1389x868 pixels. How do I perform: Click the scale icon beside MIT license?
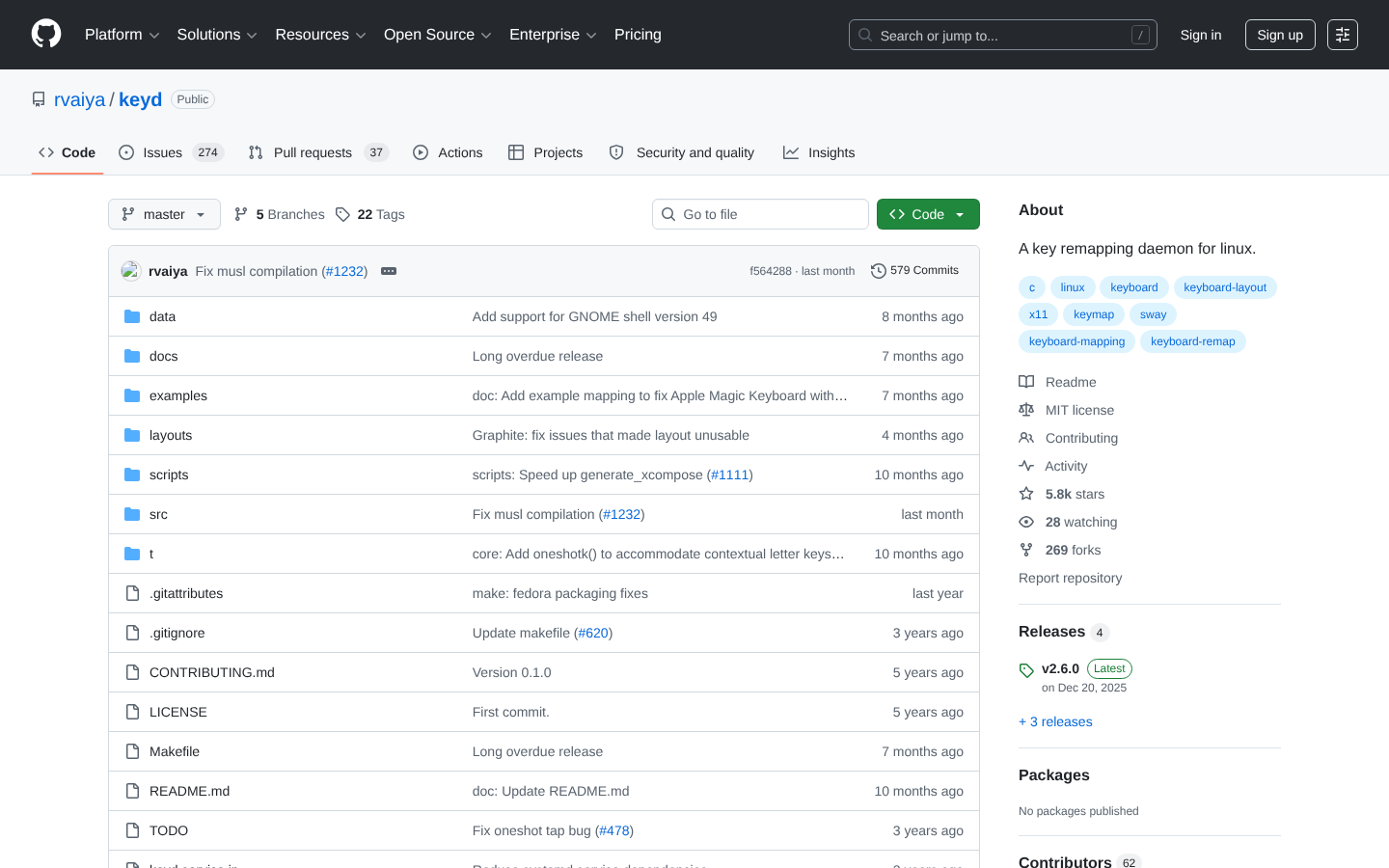click(1026, 410)
